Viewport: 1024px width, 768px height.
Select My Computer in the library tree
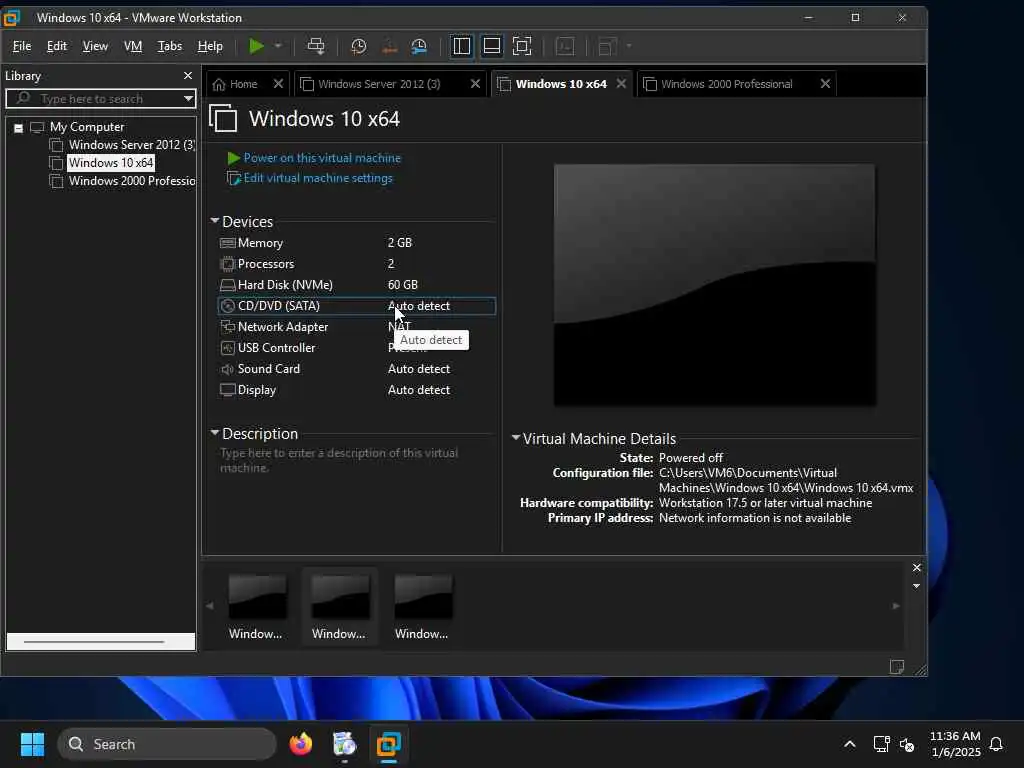(87, 127)
